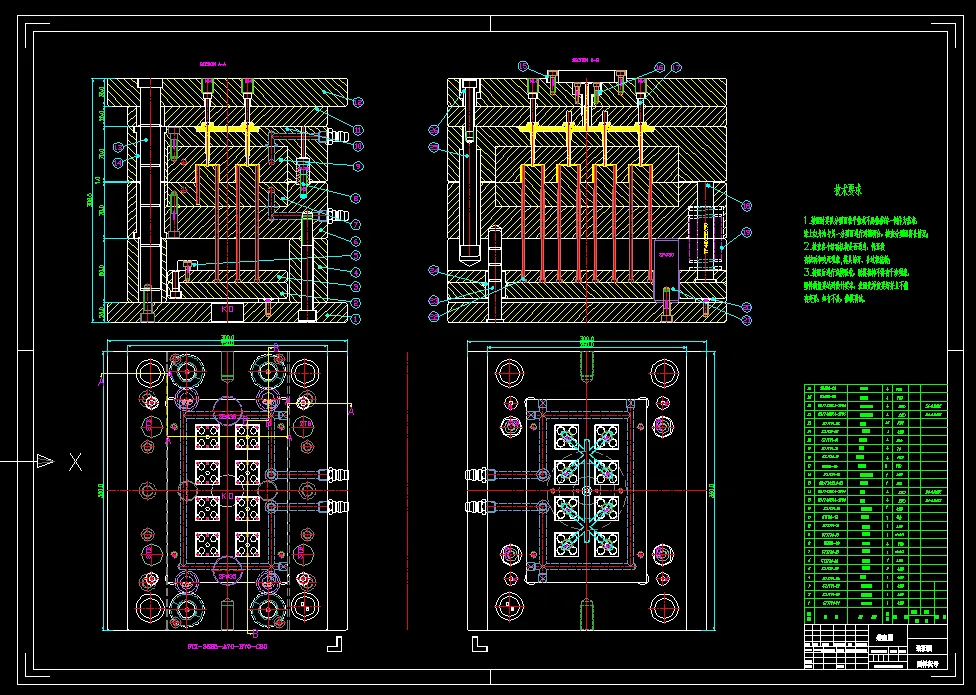Click the view direction arrow beside X

click(45, 462)
